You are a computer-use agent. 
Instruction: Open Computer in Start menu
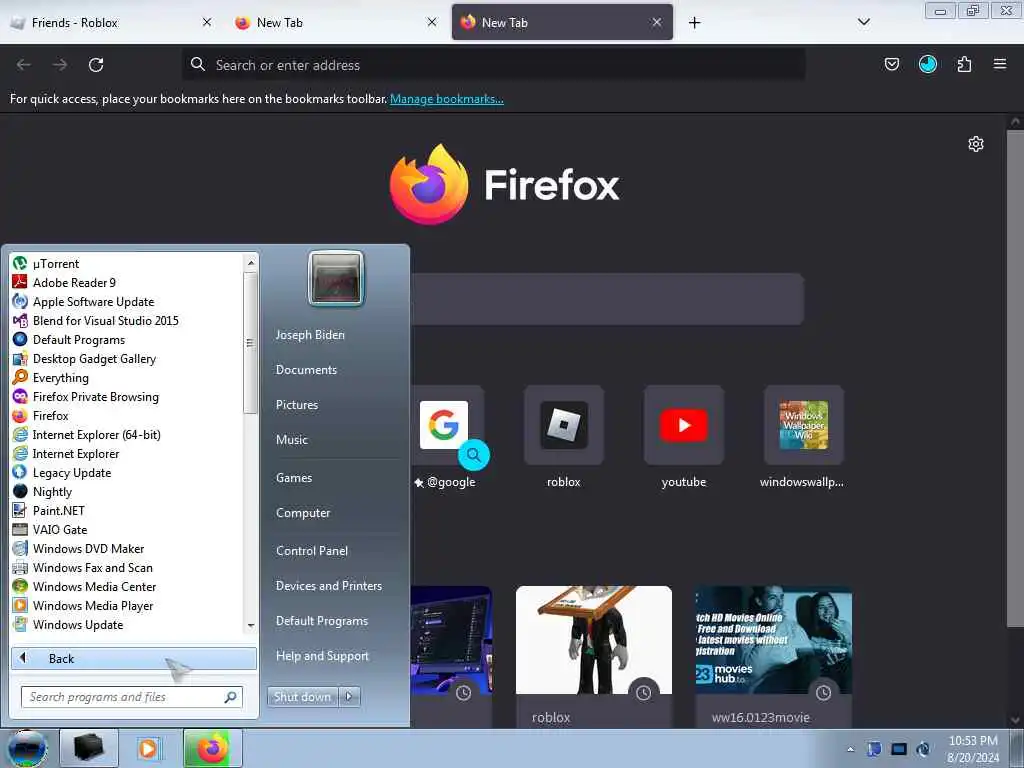pos(303,513)
